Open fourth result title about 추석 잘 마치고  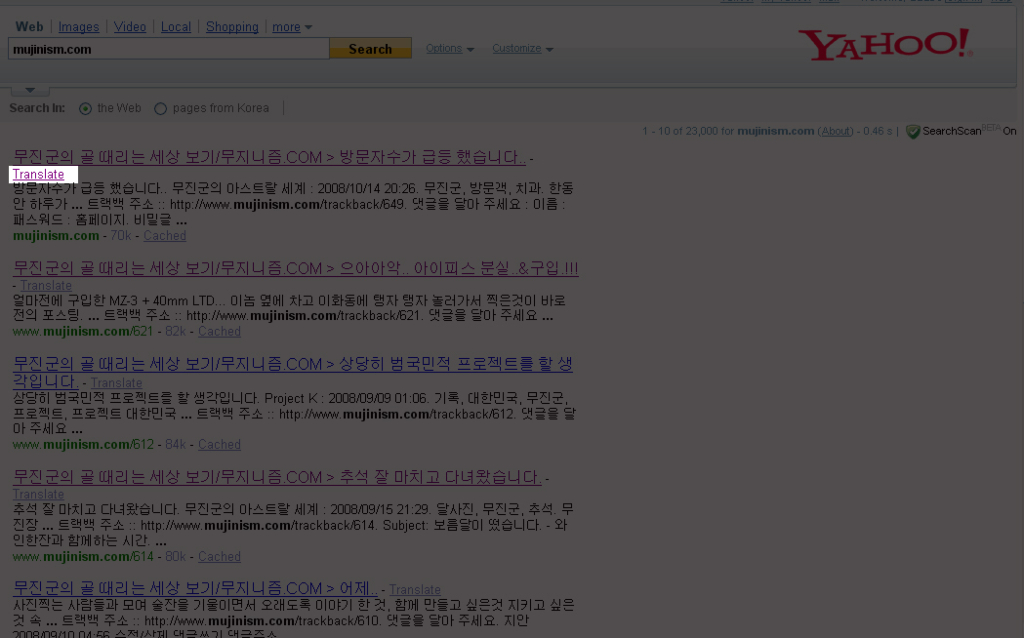click(x=277, y=477)
